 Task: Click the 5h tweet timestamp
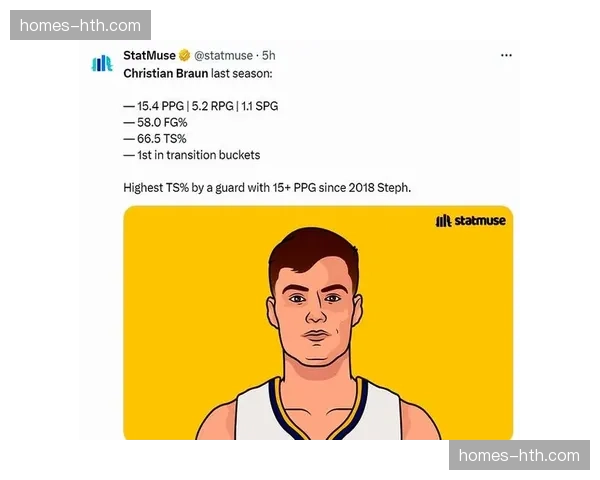tap(269, 56)
